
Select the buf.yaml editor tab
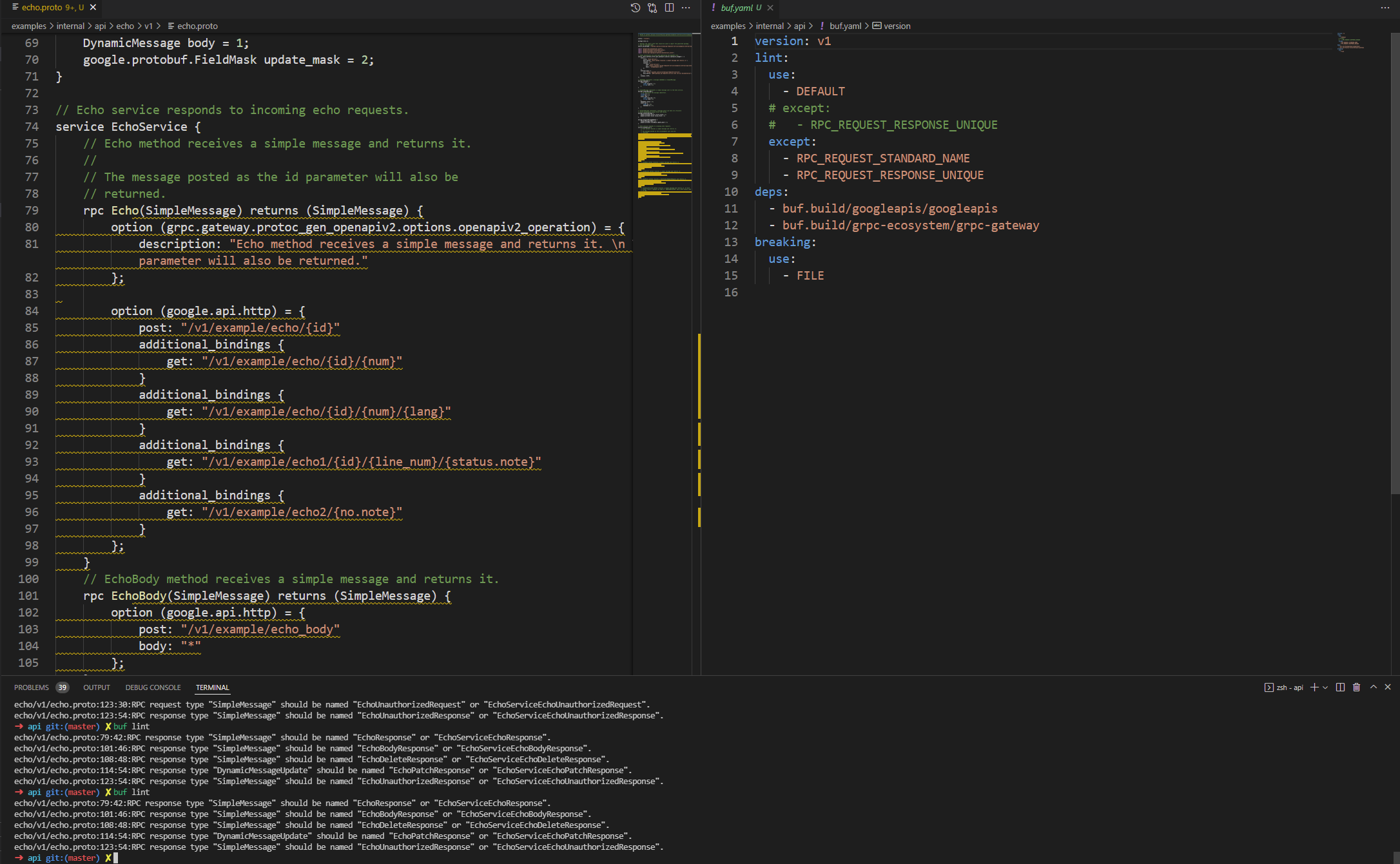(x=737, y=8)
